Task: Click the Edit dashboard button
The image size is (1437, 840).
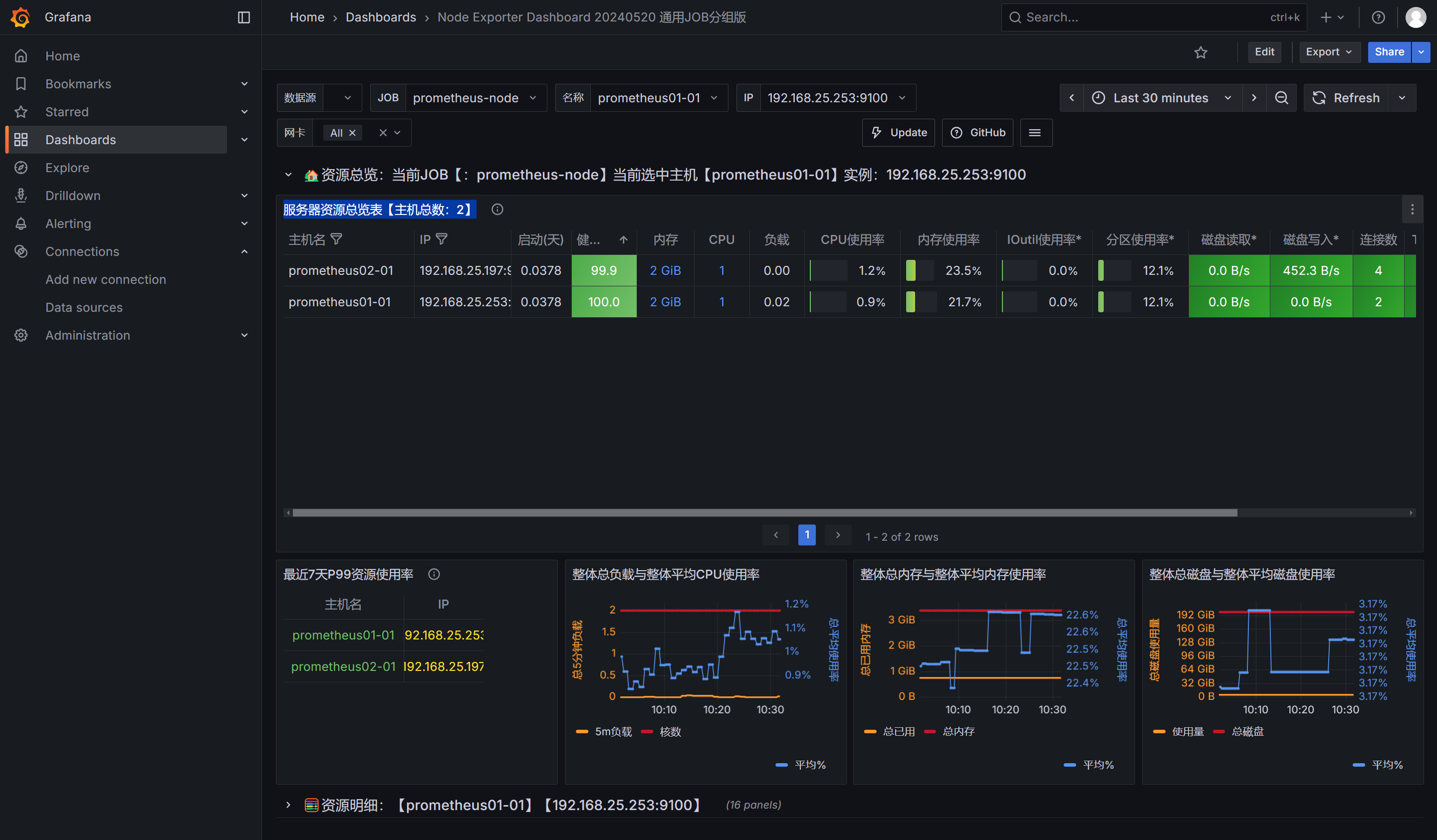Action: (1264, 52)
